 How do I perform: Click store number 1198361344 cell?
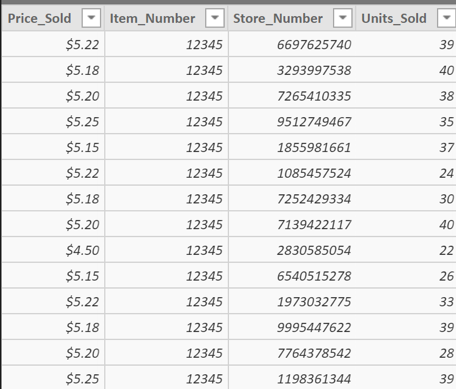(292, 378)
